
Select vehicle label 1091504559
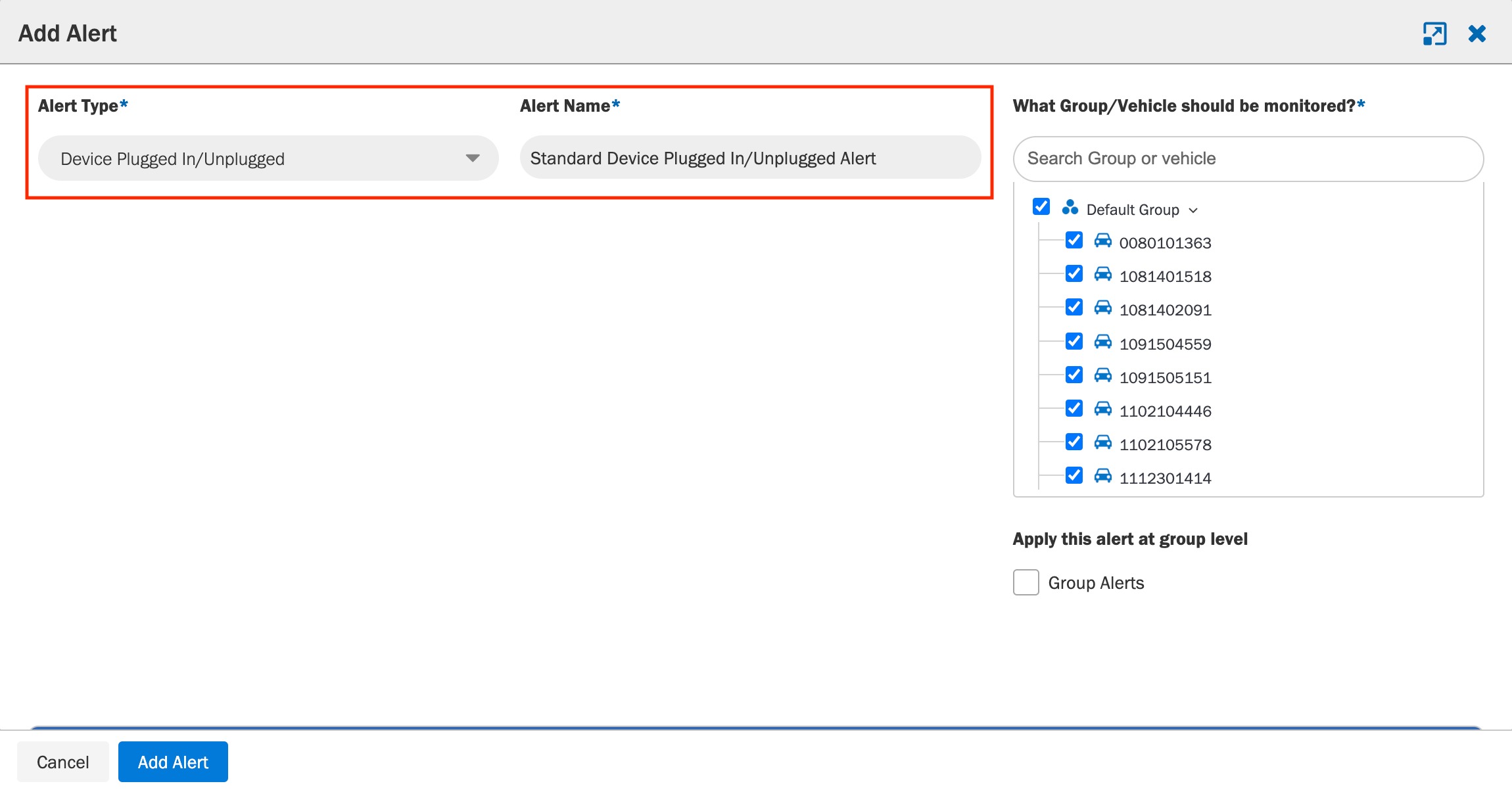pos(1165,344)
